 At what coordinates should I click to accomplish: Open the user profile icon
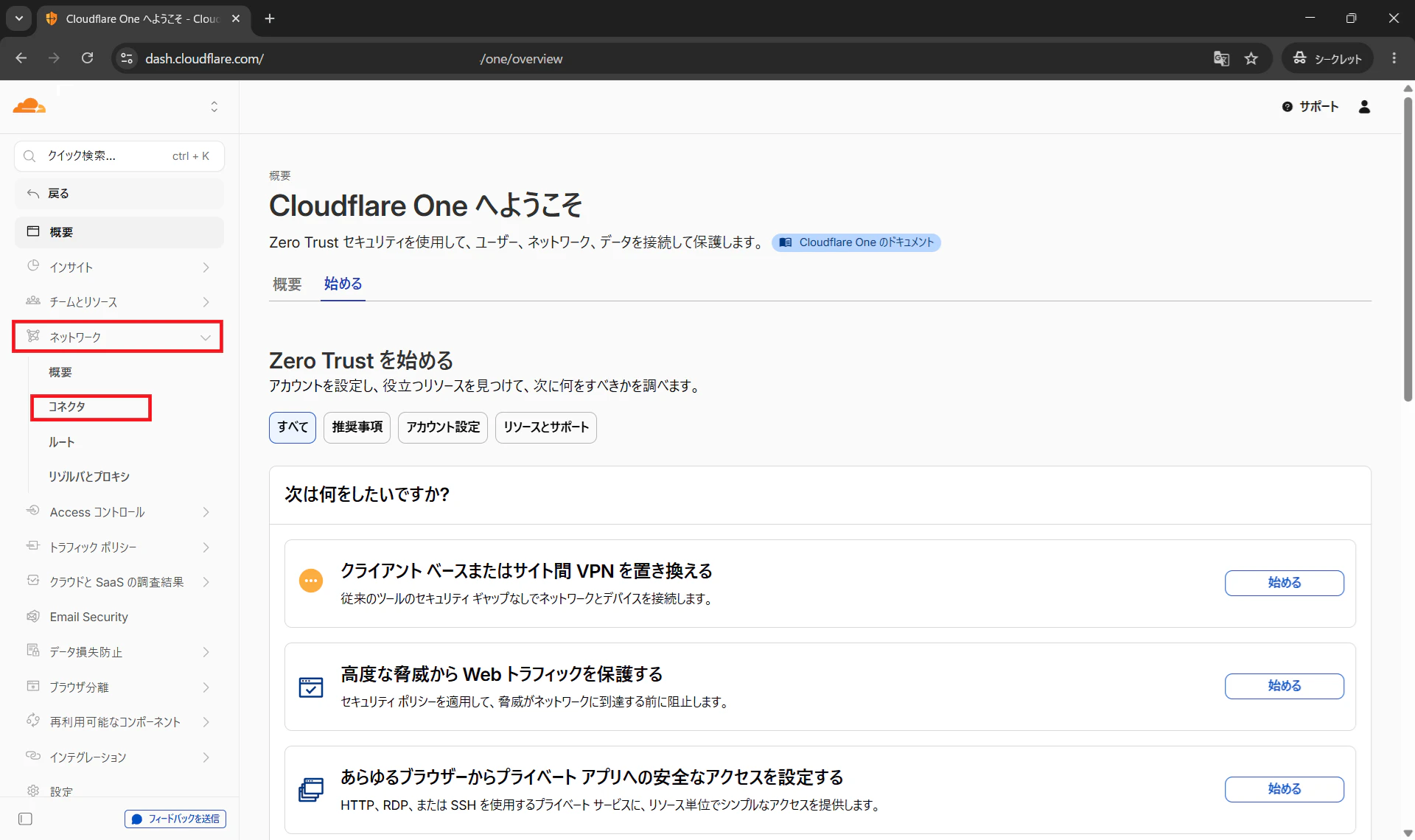pos(1365,107)
